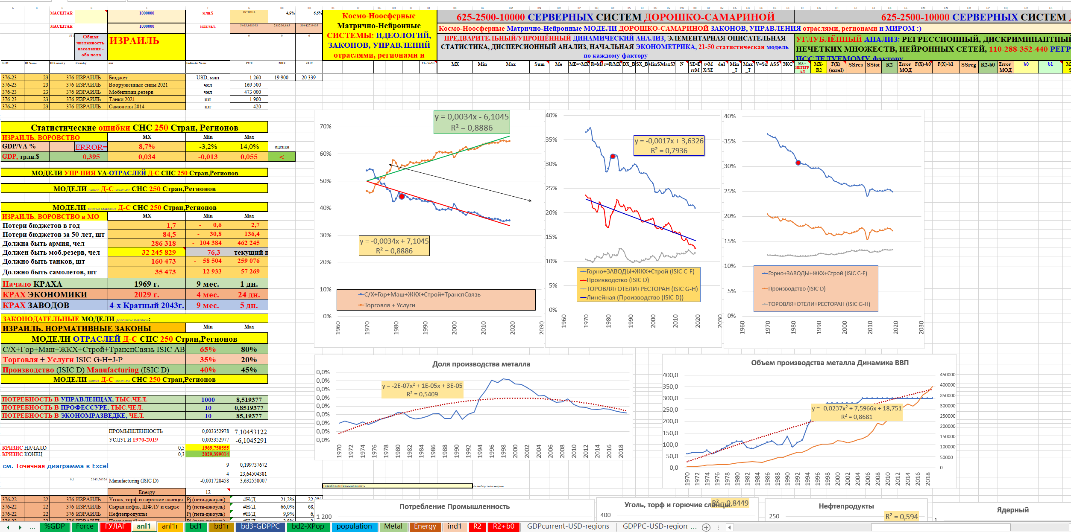Open the GDPcurrent-USD-regions sheet tab
The height and width of the screenshot is (532, 1071).
[570, 526]
